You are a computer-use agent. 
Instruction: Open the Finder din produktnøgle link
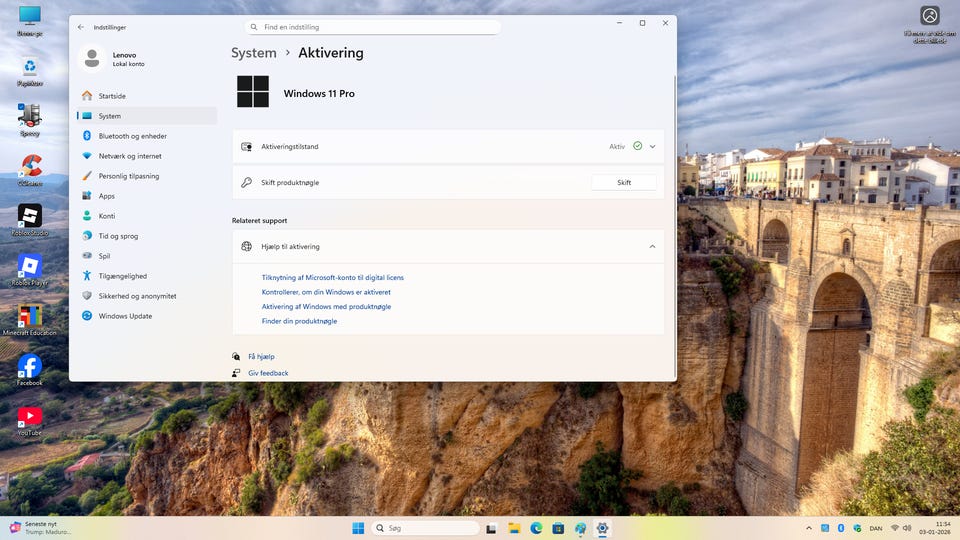299,321
